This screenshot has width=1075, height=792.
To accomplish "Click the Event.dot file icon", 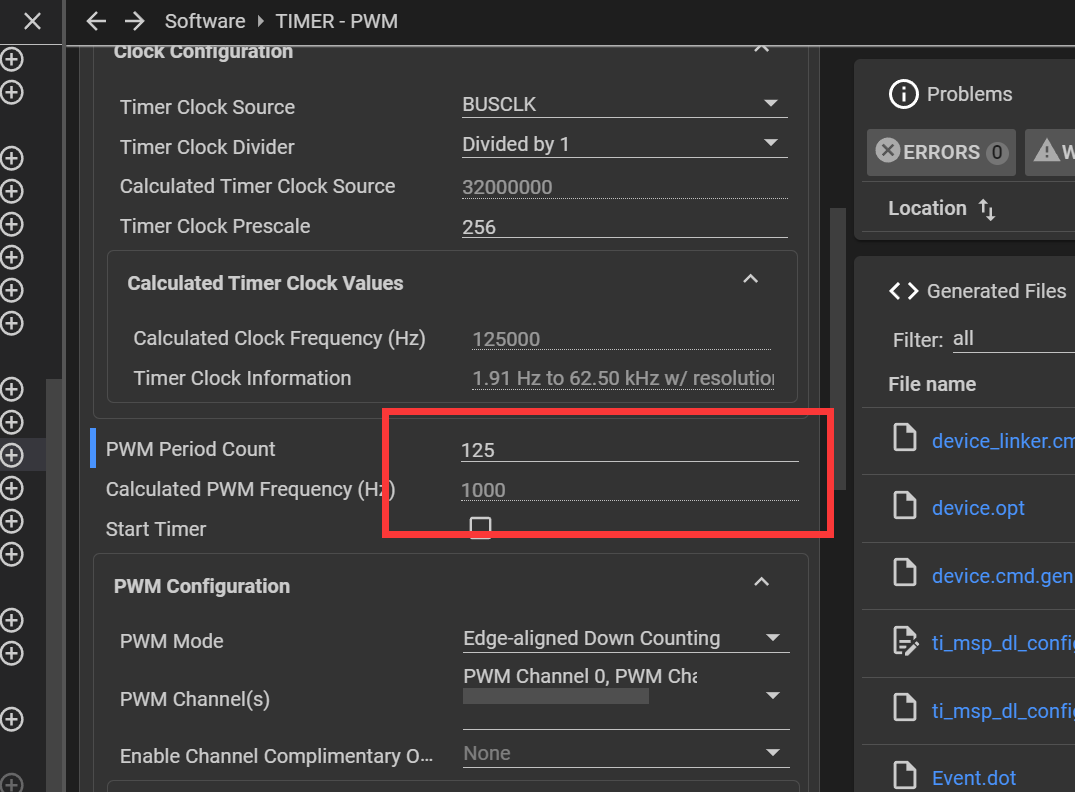I will pos(904,776).
